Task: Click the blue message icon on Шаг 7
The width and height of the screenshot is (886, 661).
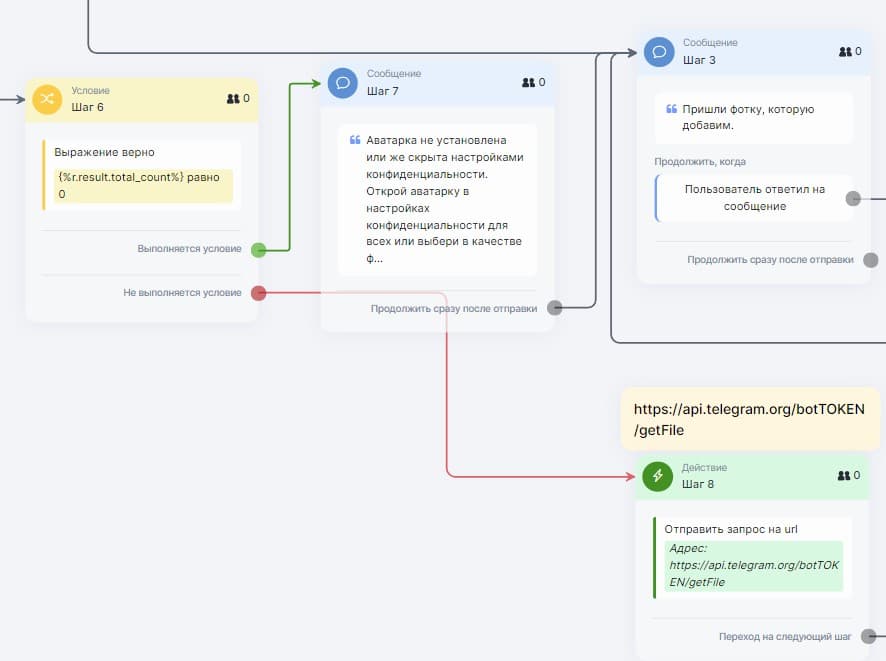Action: click(x=342, y=83)
